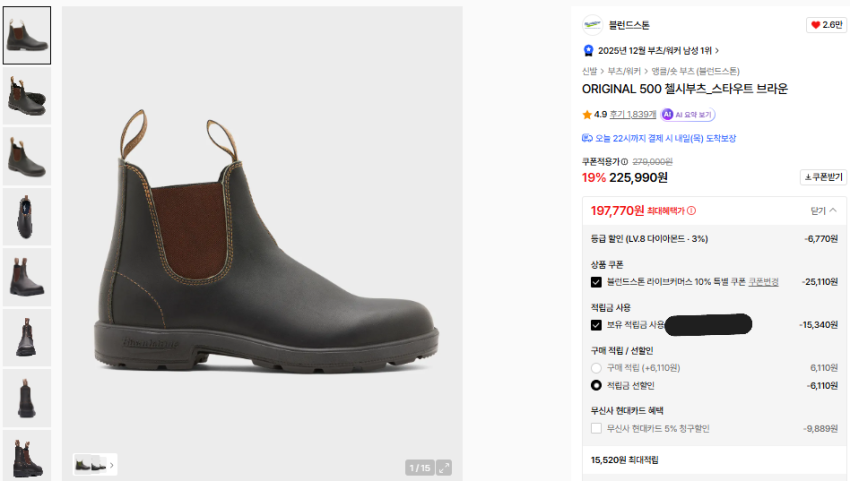
Task: Go to 부츠/워커 breadcrumb category
Action: tap(624, 71)
